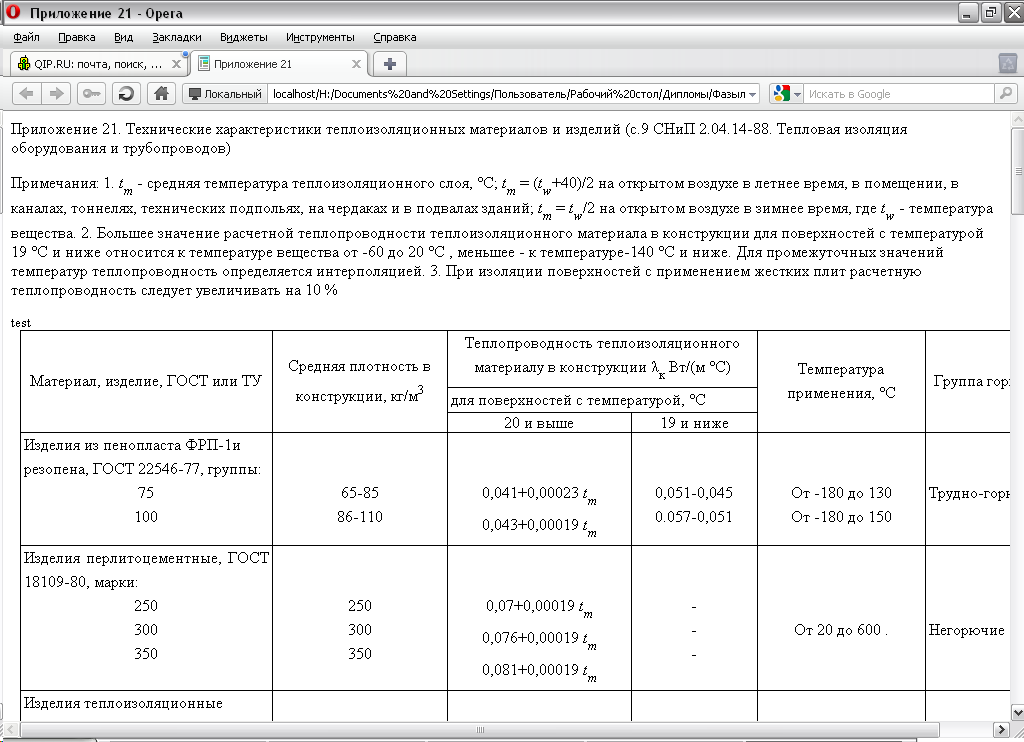This screenshot has width=1024, height=742.
Task: Click the vertical scrollbar down arrow
Action: [x=1017, y=712]
